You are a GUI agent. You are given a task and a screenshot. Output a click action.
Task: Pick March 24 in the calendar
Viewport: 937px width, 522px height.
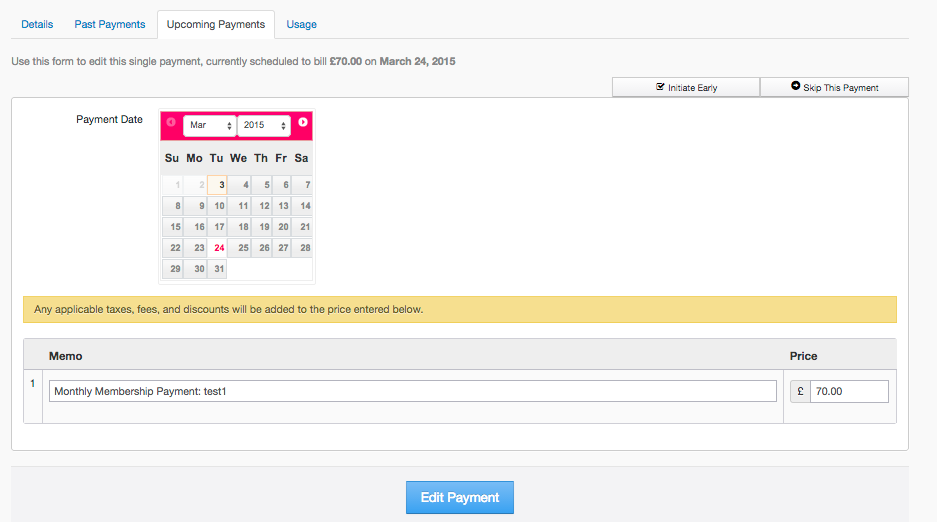218,248
